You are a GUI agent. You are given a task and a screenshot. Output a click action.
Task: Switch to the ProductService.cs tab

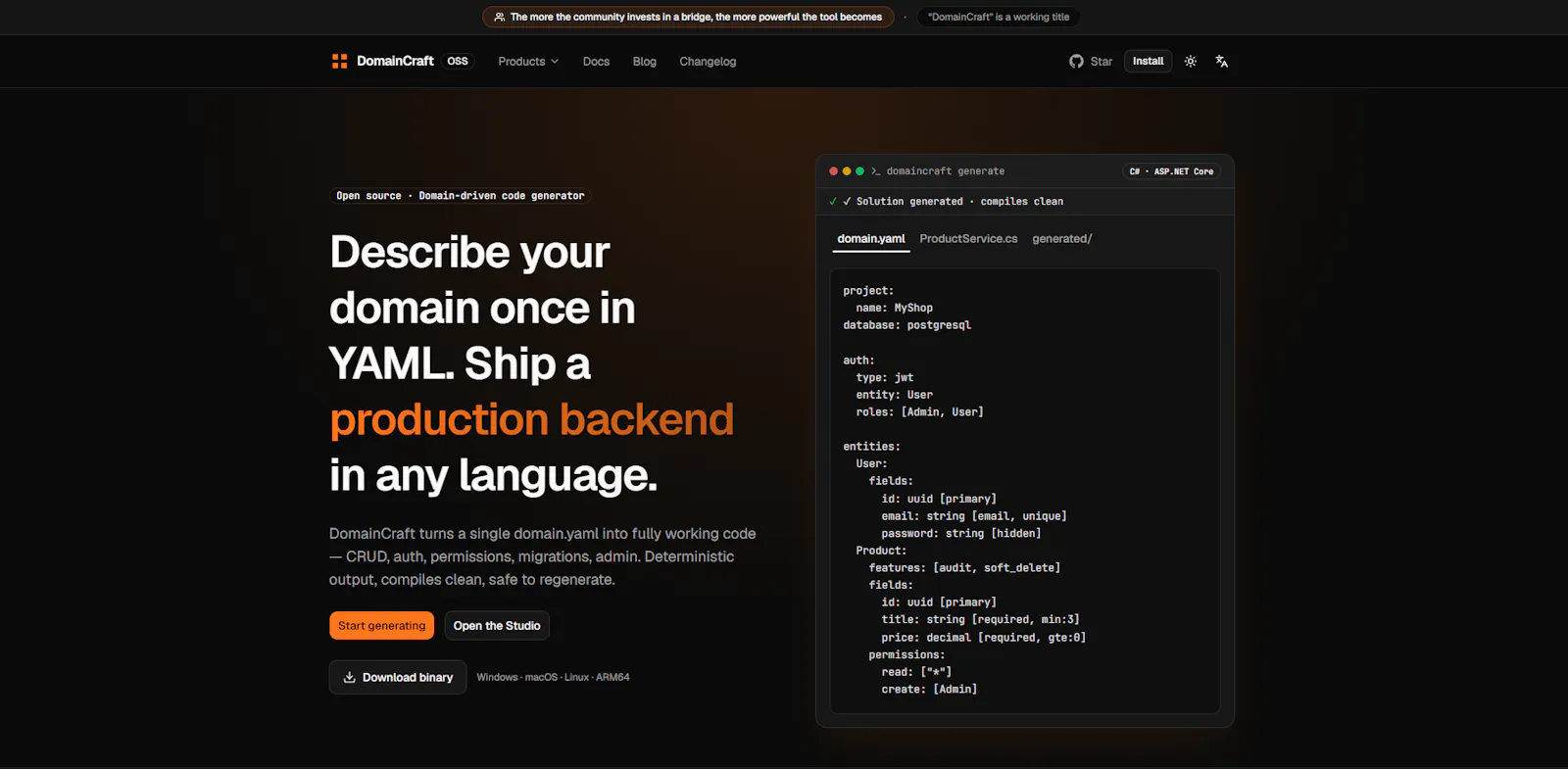[968, 239]
